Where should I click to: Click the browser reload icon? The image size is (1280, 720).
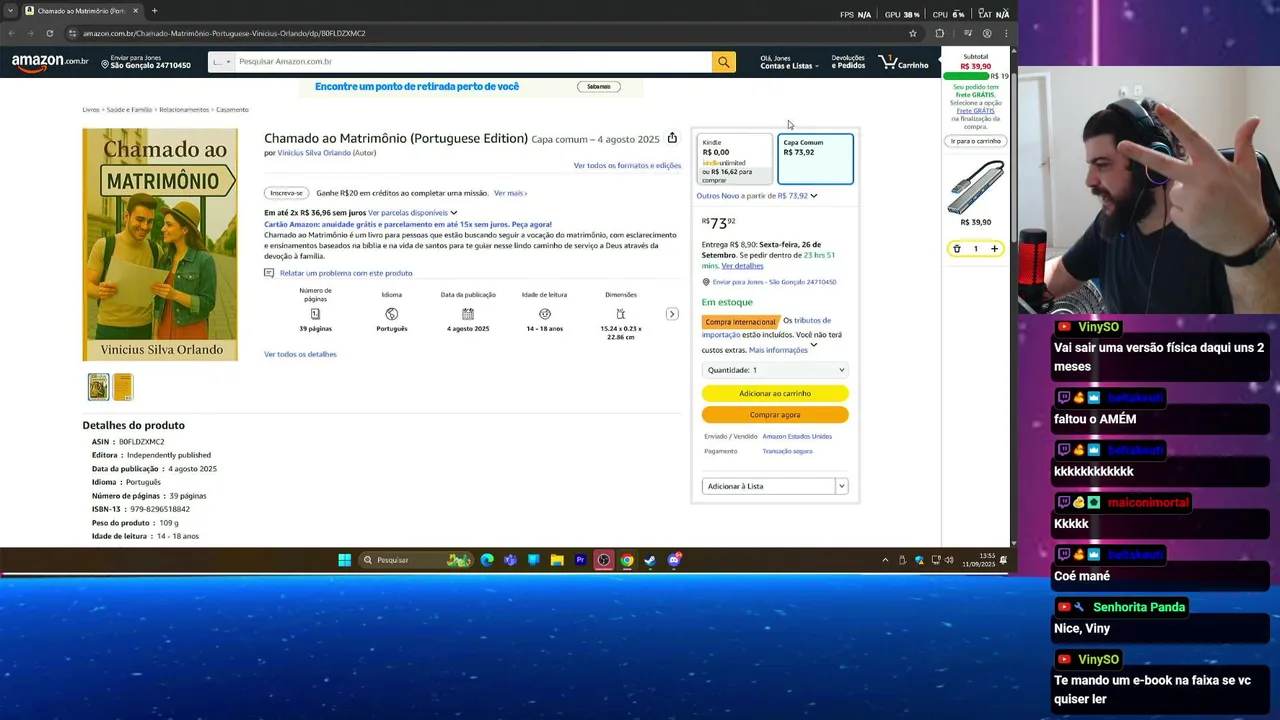tap(49, 33)
